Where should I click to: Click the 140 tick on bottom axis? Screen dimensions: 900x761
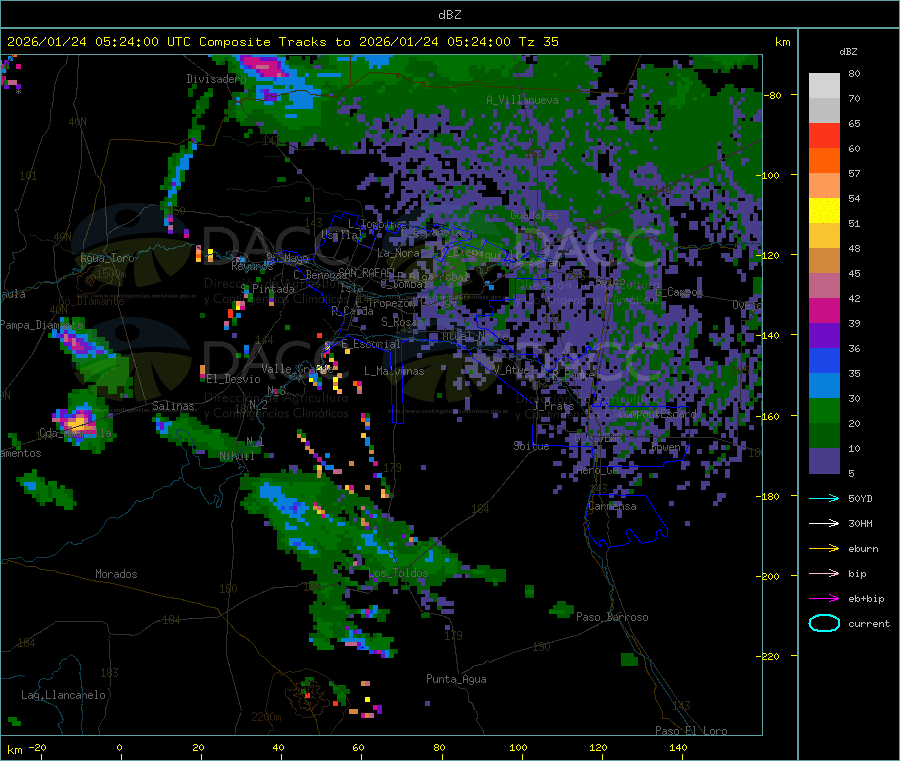point(678,747)
